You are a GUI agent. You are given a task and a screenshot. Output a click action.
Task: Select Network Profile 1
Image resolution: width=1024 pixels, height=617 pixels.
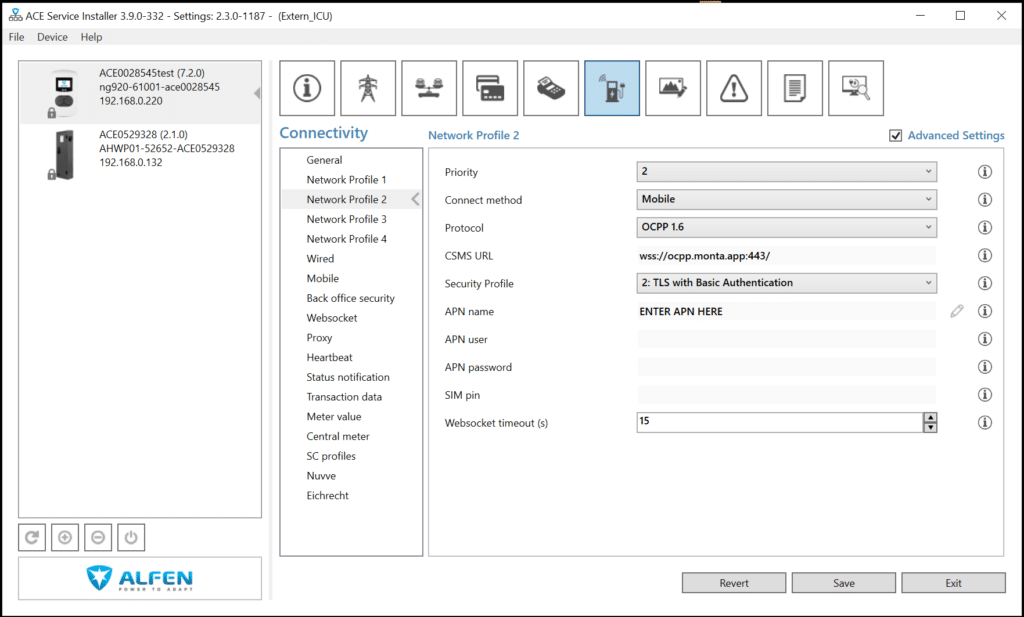coord(346,180)
